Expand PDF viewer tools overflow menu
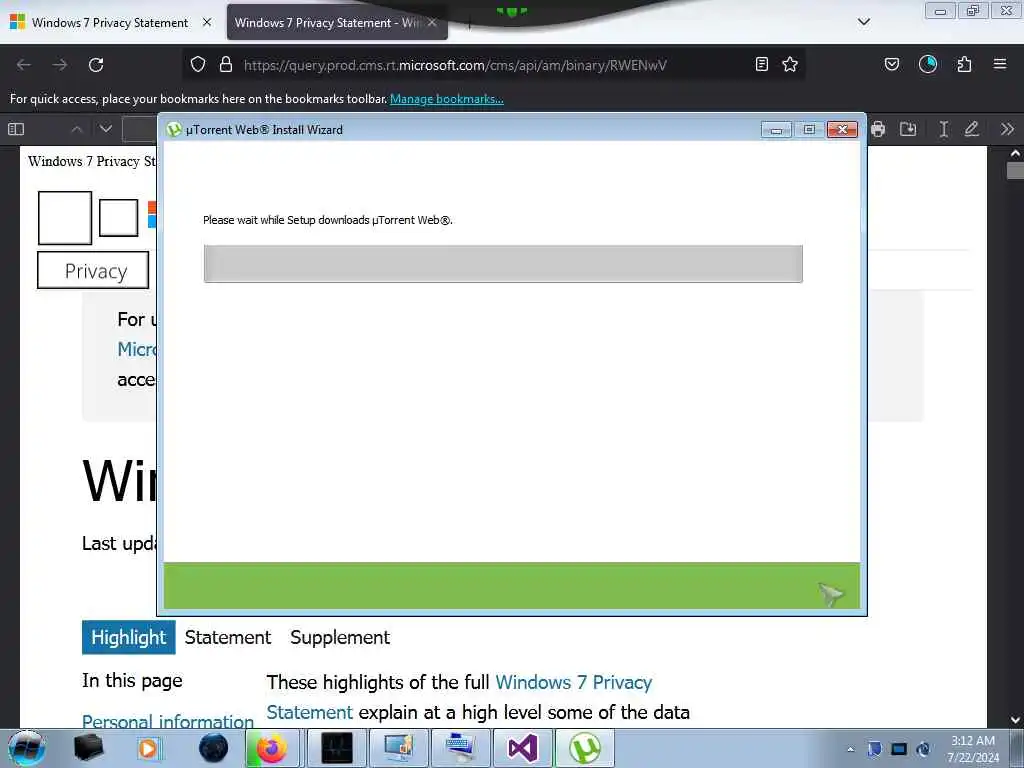Viewport: 1024px width, 768px height. click(x=1007, y=129)
